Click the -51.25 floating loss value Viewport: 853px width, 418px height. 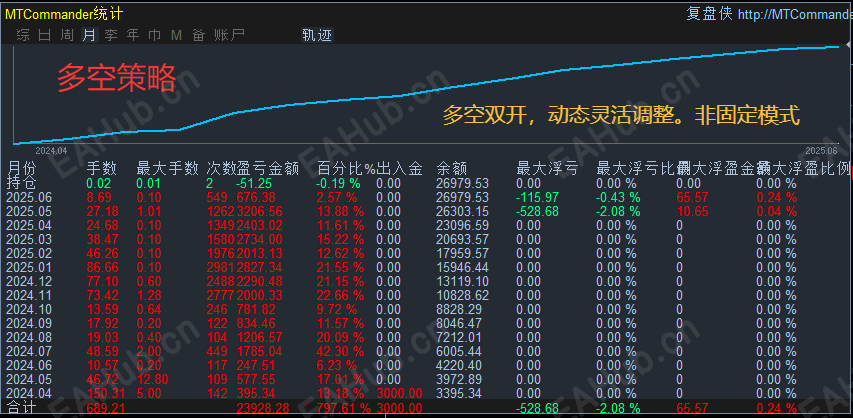[x=254, y=183]
